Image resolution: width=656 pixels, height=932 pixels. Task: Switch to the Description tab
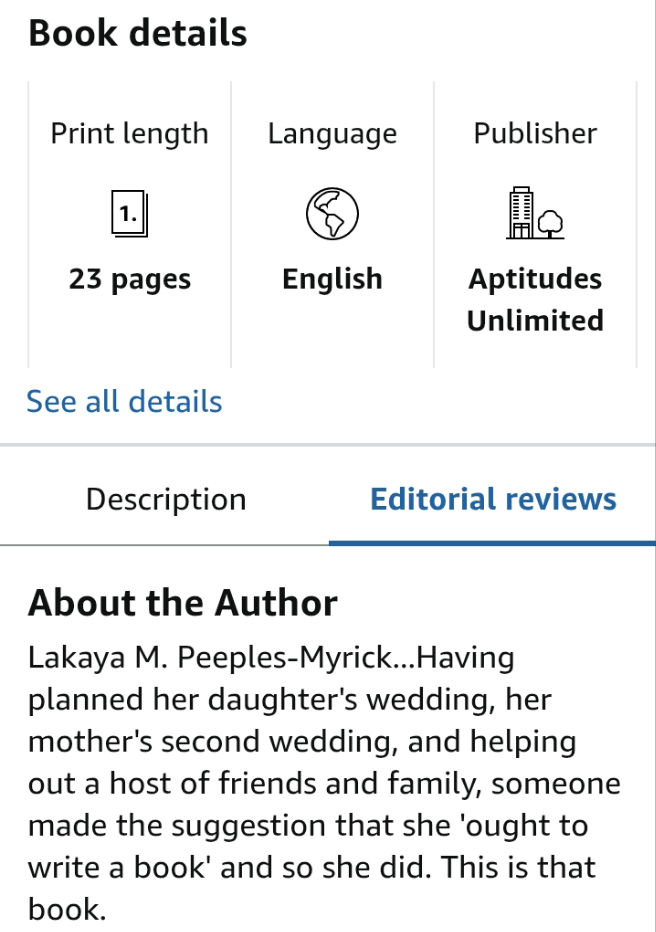166,500
